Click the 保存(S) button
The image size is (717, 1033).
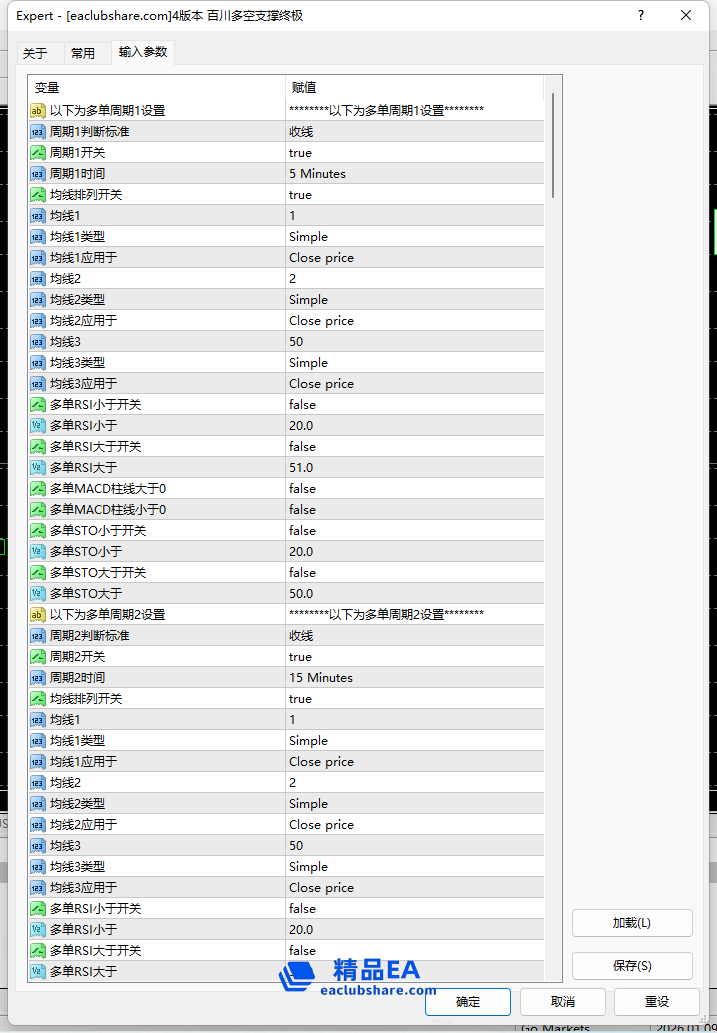[632, 966]
